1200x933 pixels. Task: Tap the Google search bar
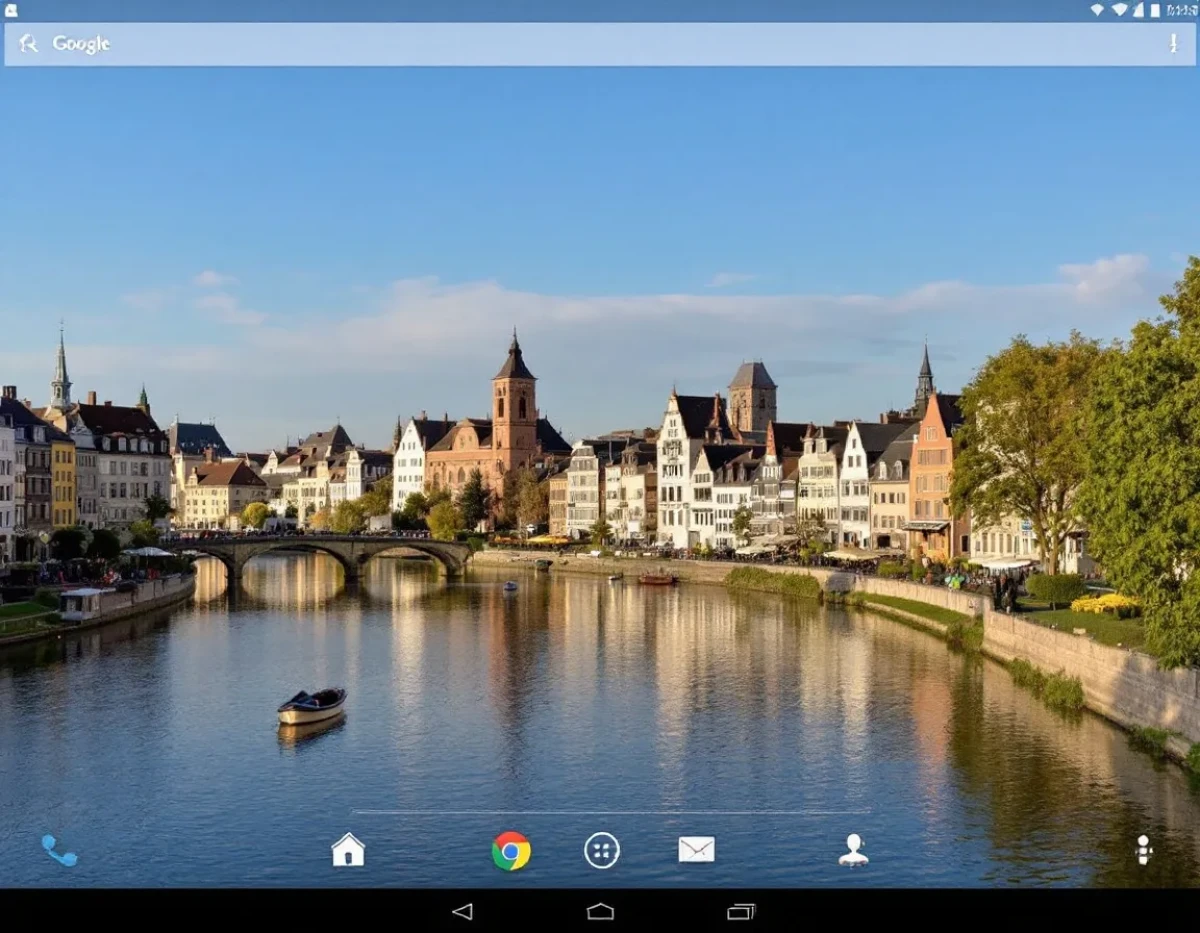point(600,44)
